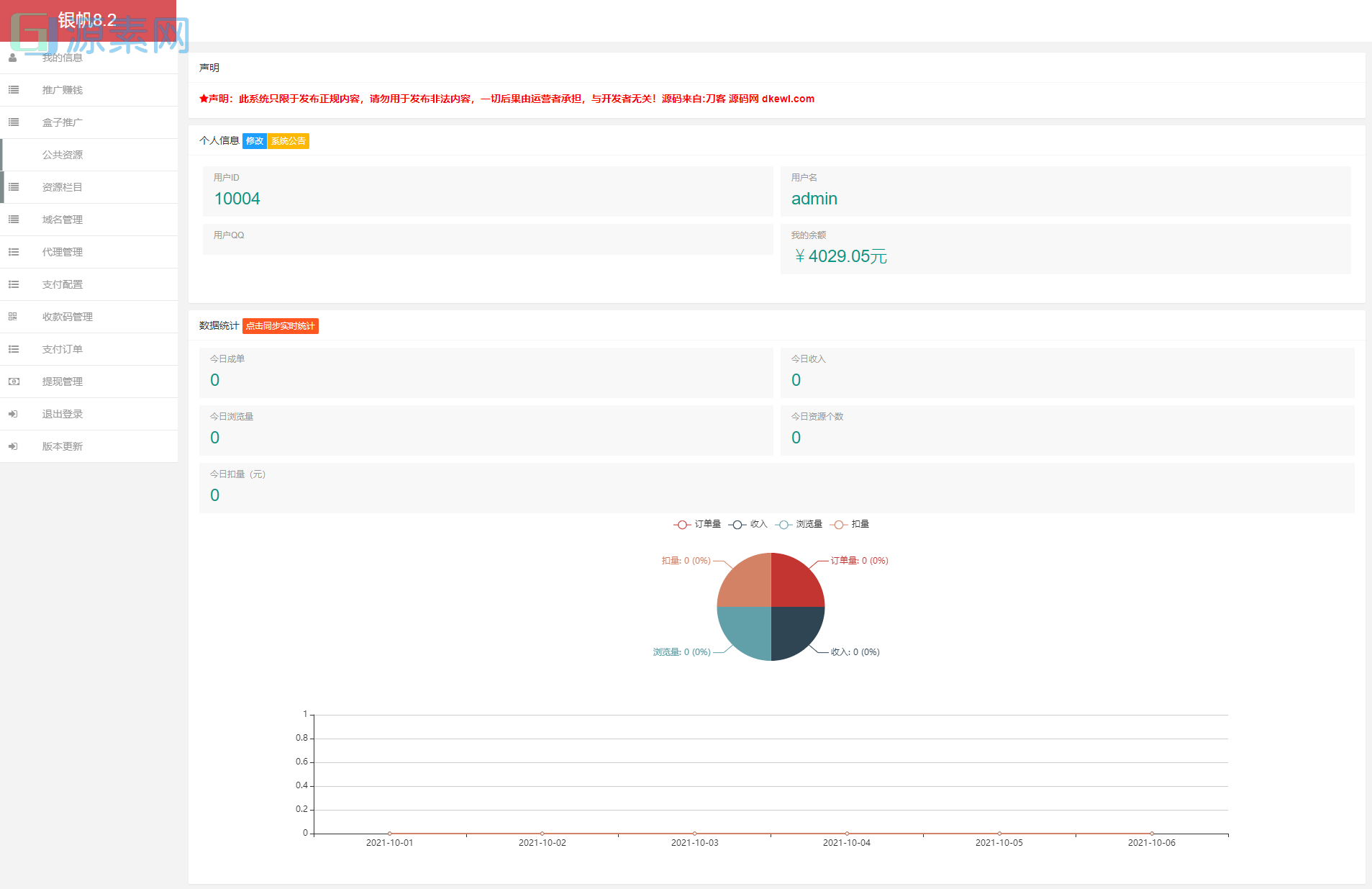Click the blue 修改 button
Image resolution: width=1372 pixels, height=889 pixels.
coord(255,141)
